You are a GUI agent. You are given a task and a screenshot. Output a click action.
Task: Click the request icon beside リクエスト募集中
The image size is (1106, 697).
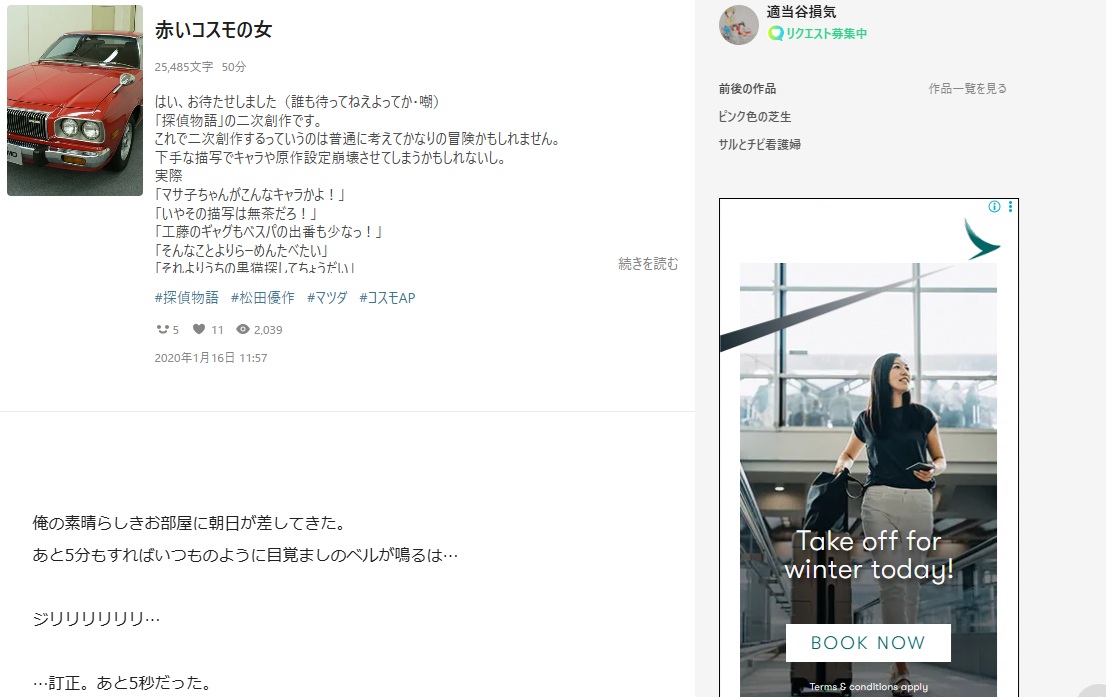pyautogui.click(x=775, y=33)
